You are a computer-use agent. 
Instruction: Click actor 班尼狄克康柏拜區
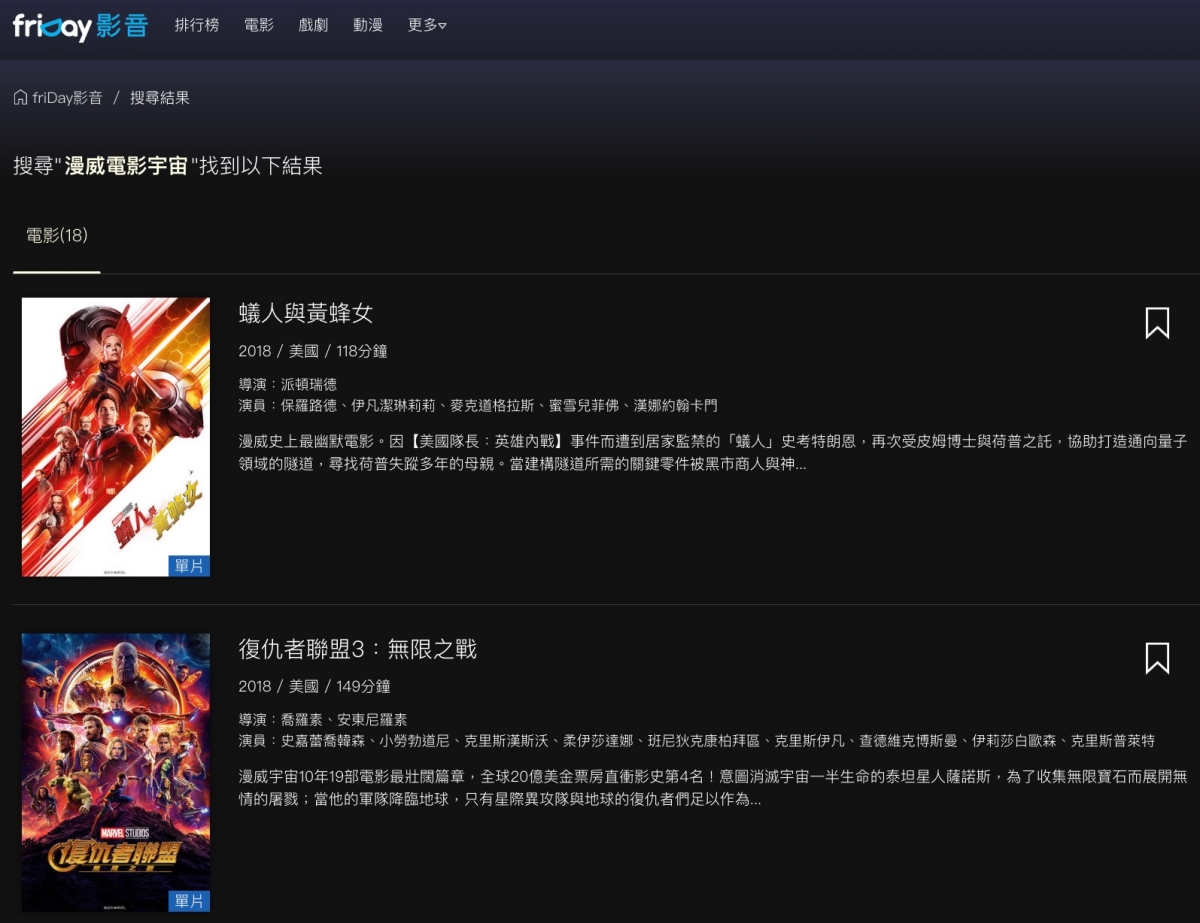click(x=703, y=741)
